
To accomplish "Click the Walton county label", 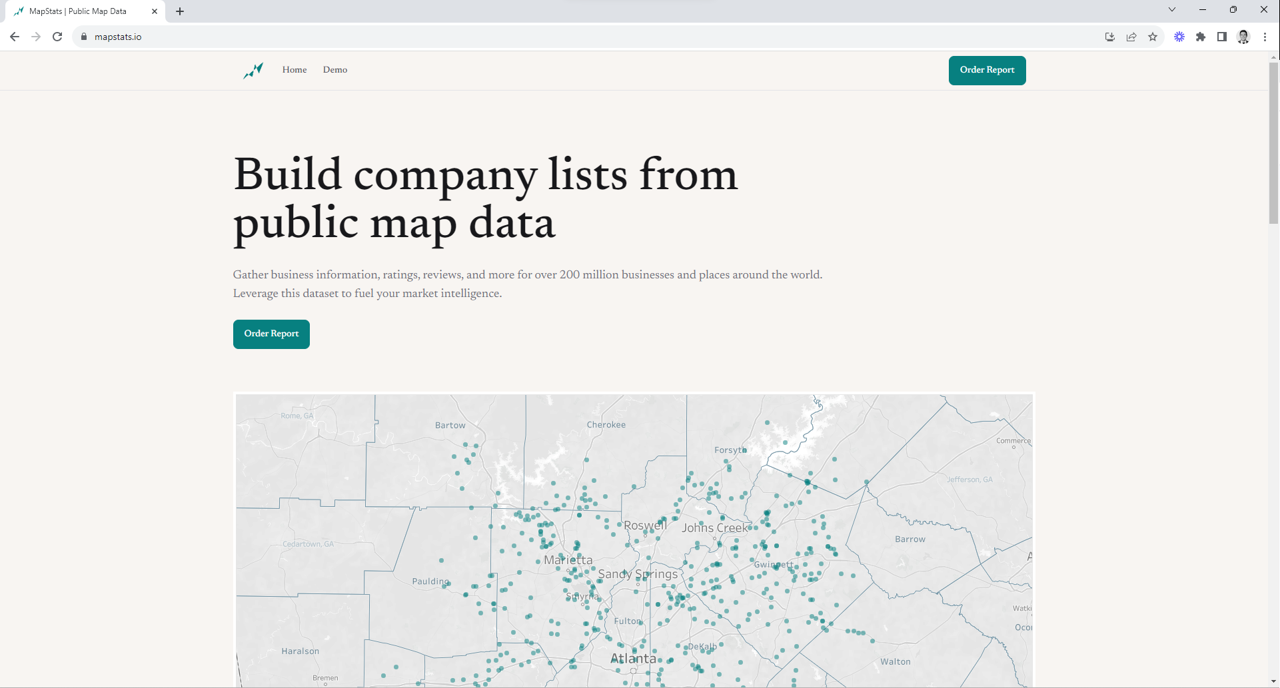I will (895, 661).
